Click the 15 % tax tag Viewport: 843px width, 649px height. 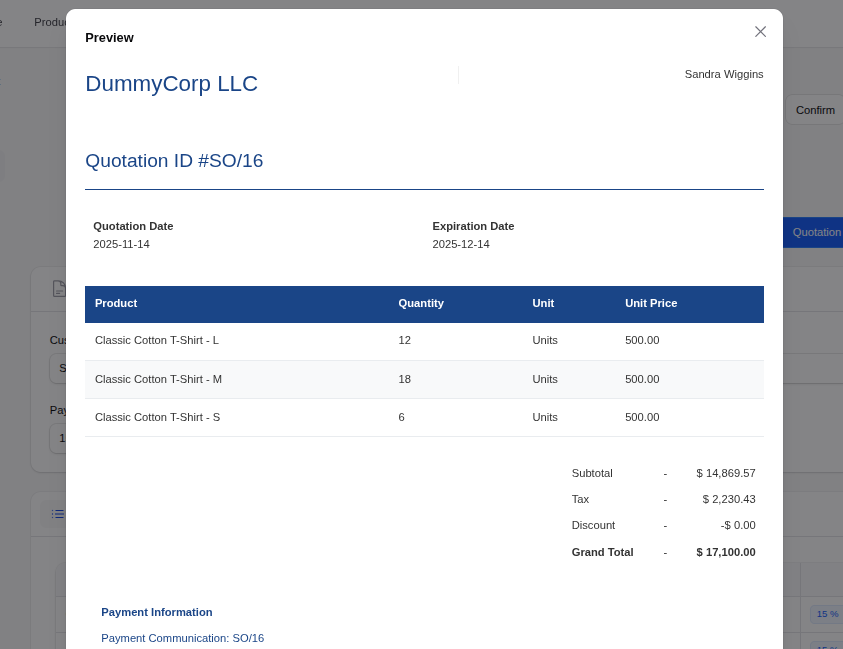(x=826, y=614)
